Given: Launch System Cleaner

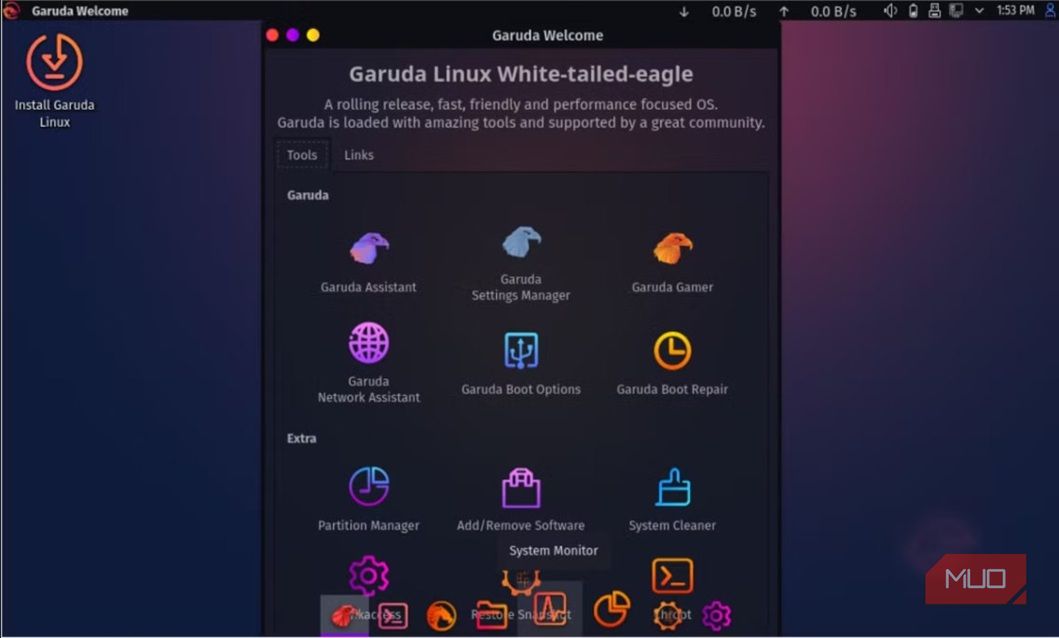Looking at the screenshot, I should coord(672,499).
